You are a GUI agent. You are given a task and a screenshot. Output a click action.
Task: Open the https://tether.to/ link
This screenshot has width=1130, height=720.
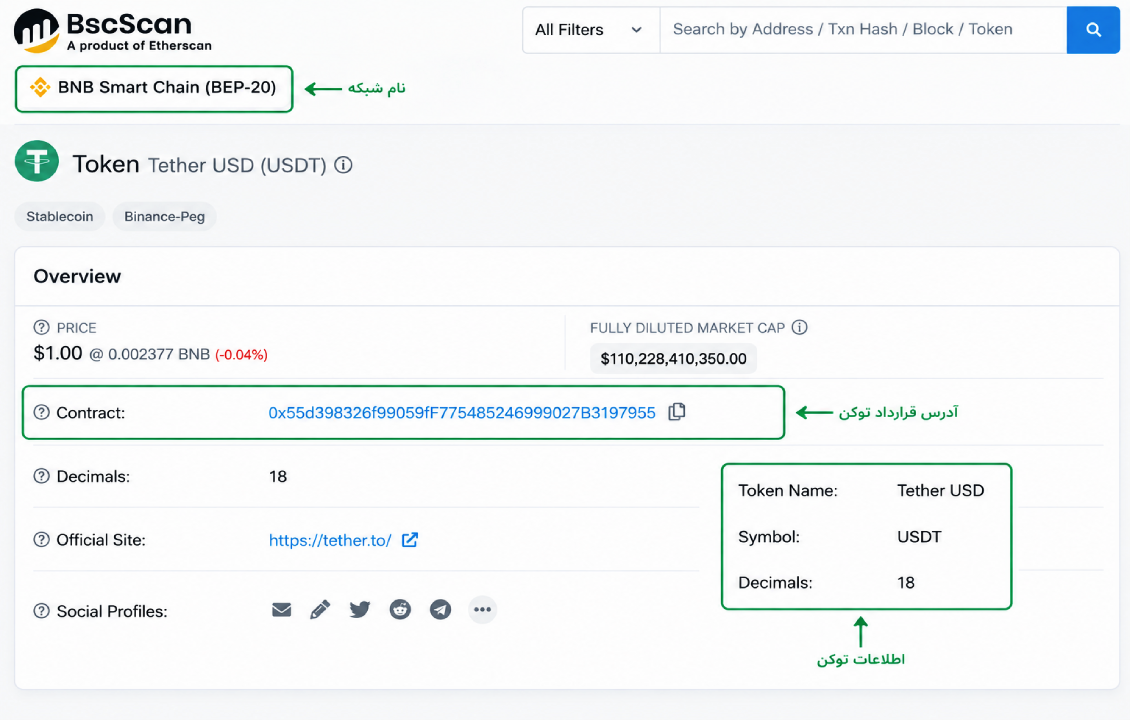pyautogui.click(x=330, y=540)
